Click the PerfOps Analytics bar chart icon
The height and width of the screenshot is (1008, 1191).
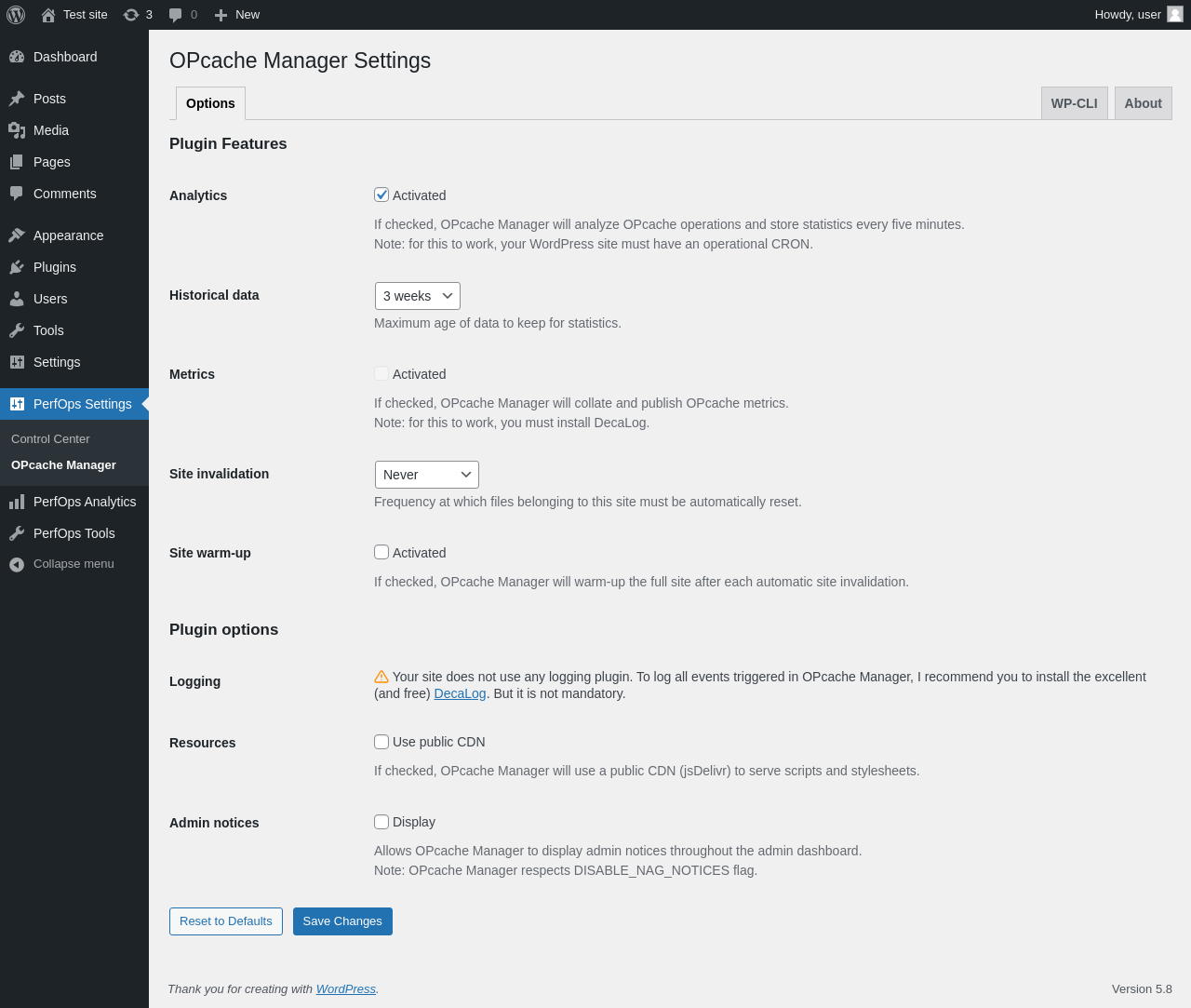[x=17, y=502]
